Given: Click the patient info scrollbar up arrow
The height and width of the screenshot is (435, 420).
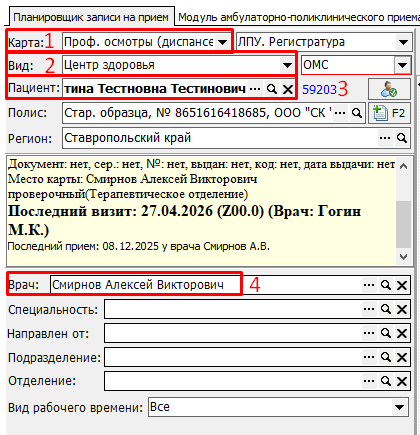Looking at the screenshot, I should [x=403, y=166].
